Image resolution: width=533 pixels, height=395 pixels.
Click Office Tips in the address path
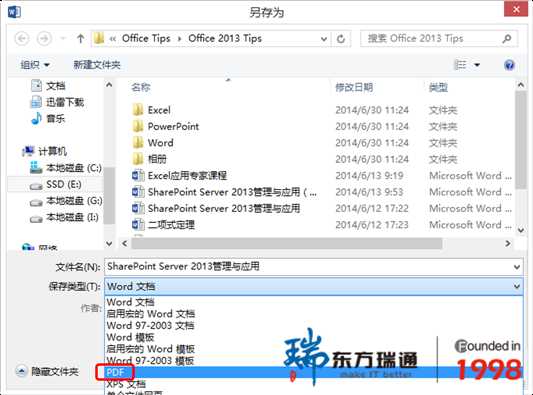coord(146,38)
